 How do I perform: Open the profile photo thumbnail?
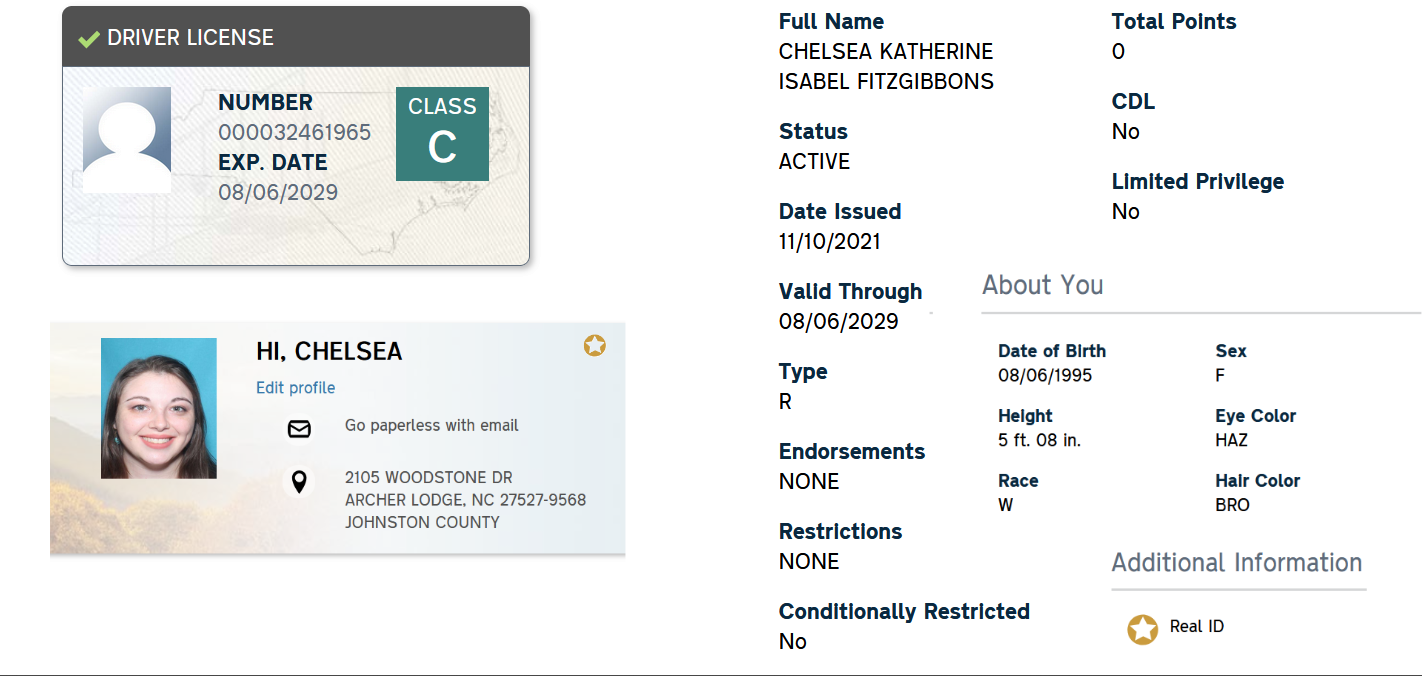pyautogui.click(x=159, y=408)
